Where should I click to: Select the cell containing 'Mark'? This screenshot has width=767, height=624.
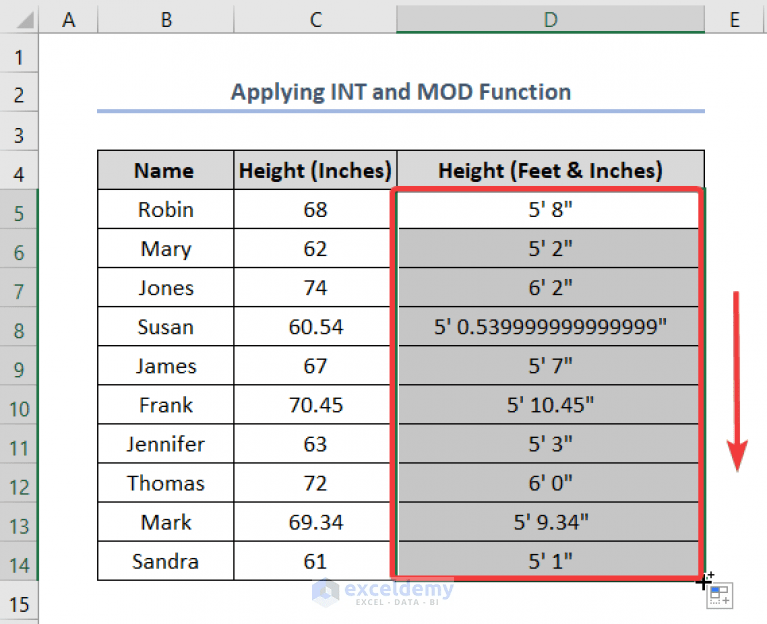(x=166, y=522)
